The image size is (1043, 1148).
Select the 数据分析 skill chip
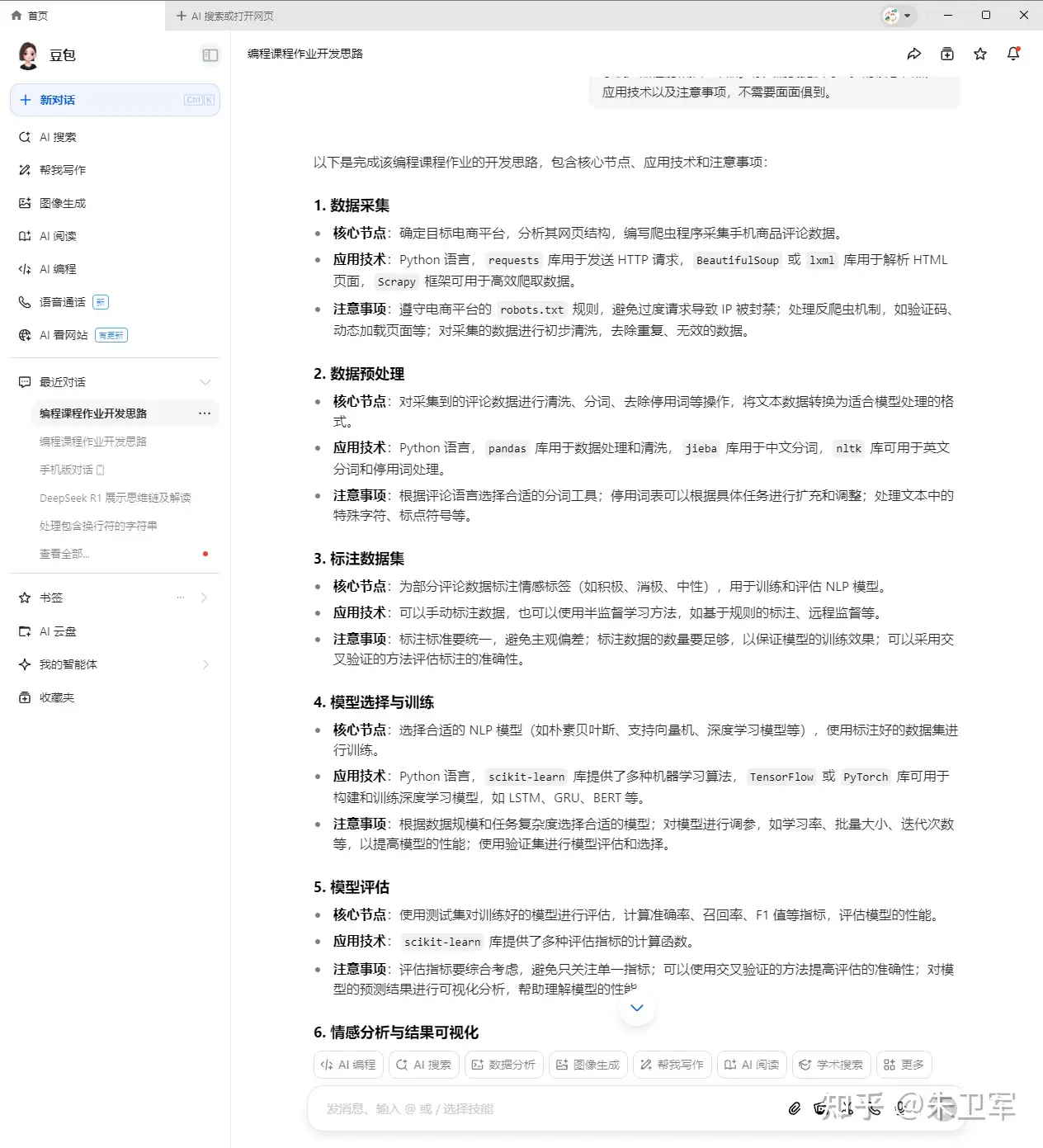(x=503, y=1065)
